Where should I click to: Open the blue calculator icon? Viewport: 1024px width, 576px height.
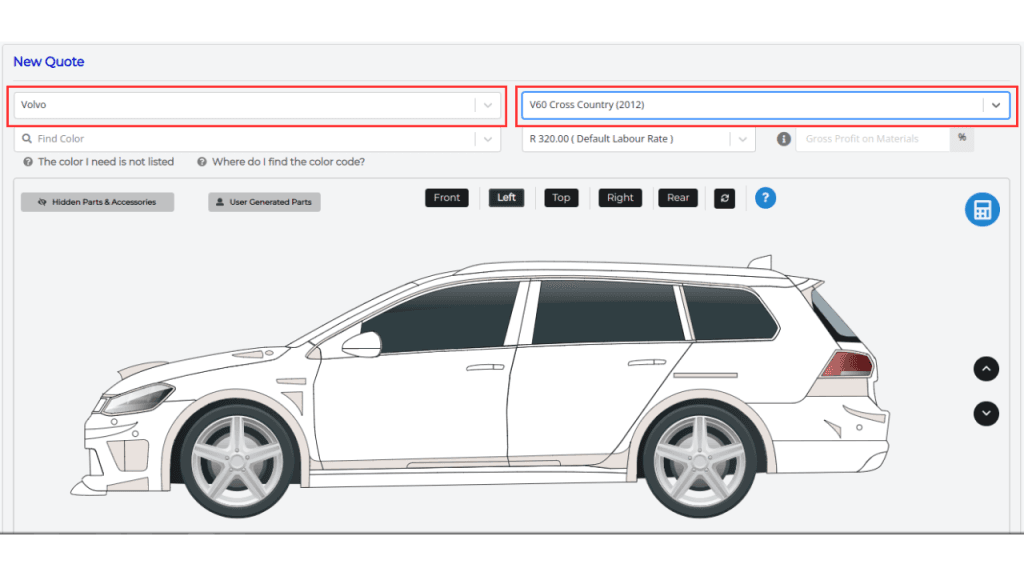click(x=982, y=210)
